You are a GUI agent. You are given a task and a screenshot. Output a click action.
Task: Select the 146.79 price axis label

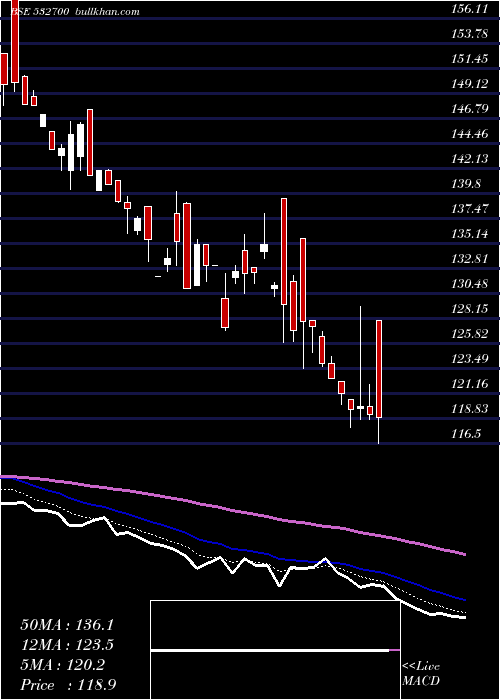tap(470, 109)
